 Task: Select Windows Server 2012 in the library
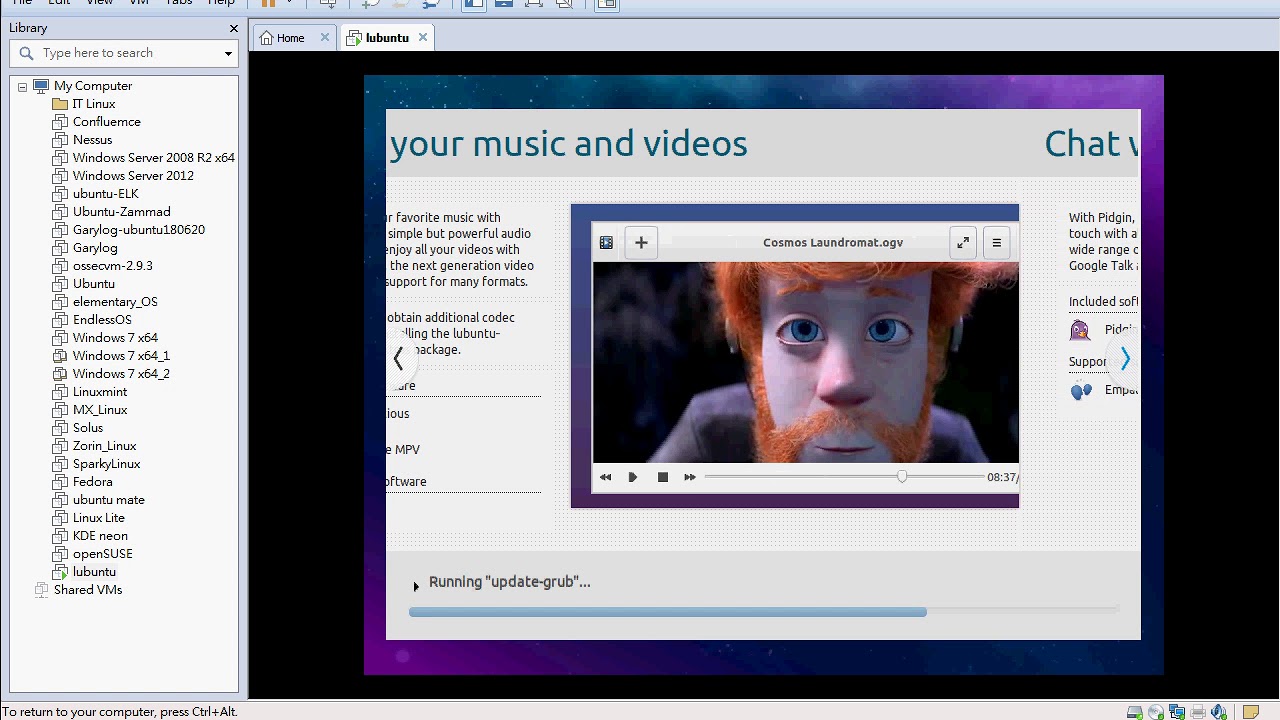[x=133, y=176]
